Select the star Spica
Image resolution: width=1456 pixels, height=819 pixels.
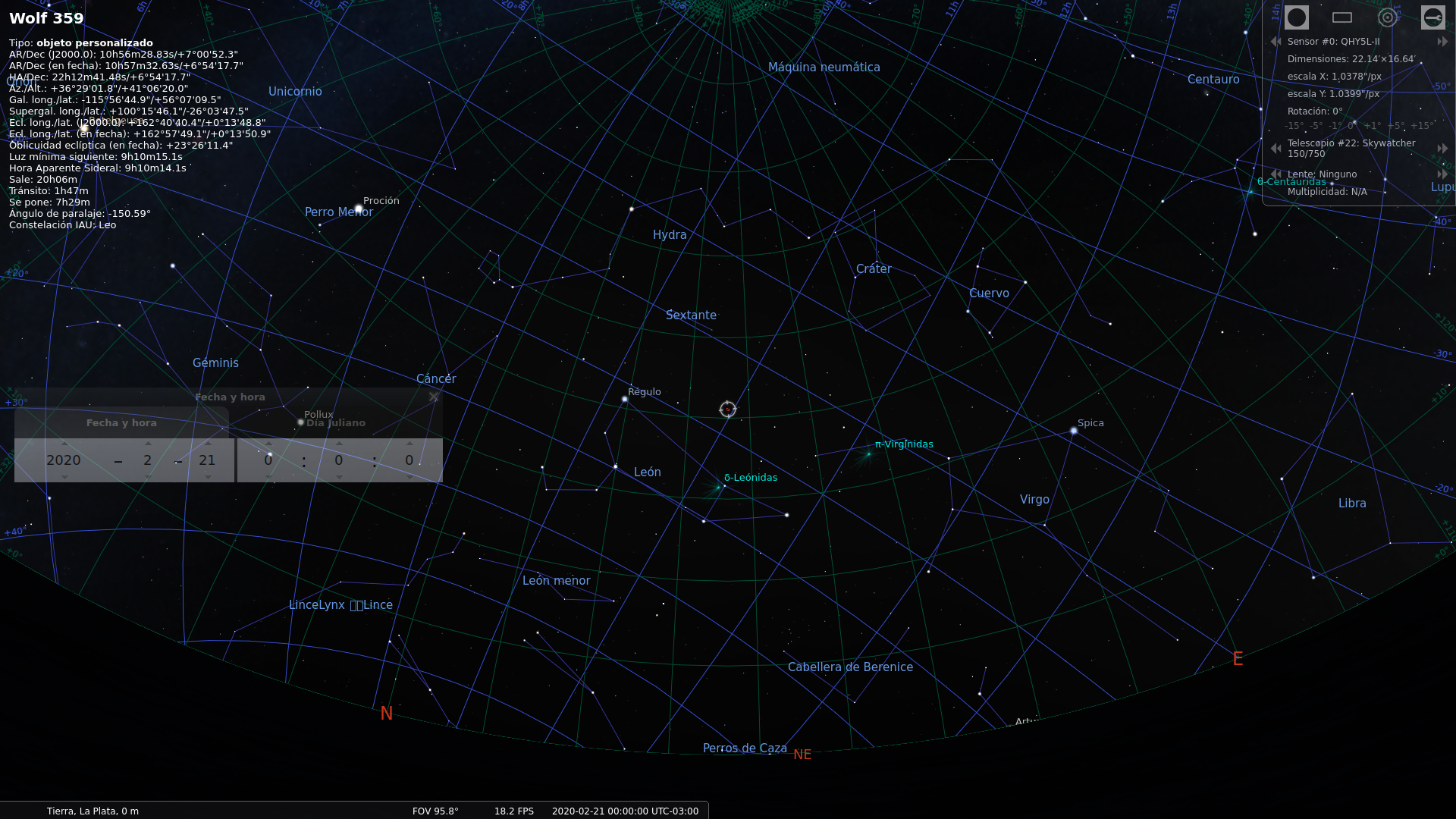(x=1074, y=431)
